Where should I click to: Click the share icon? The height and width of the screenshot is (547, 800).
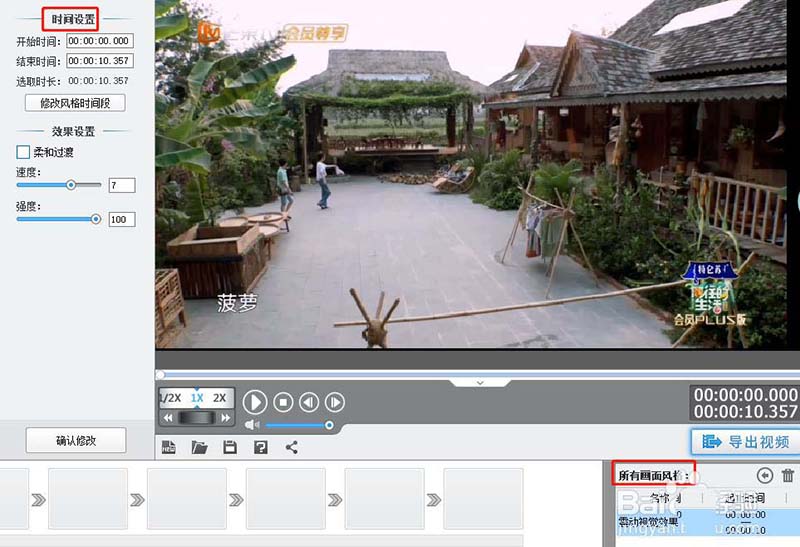tap(292, 447)
